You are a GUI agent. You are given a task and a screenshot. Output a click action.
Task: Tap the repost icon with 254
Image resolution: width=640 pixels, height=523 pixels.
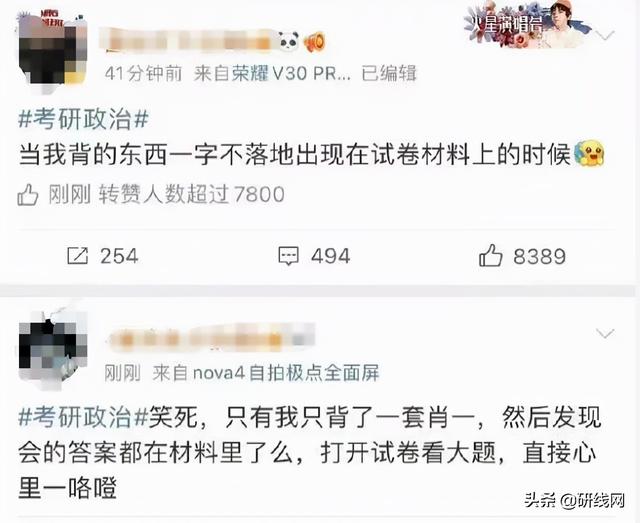(x=78, y=256)
